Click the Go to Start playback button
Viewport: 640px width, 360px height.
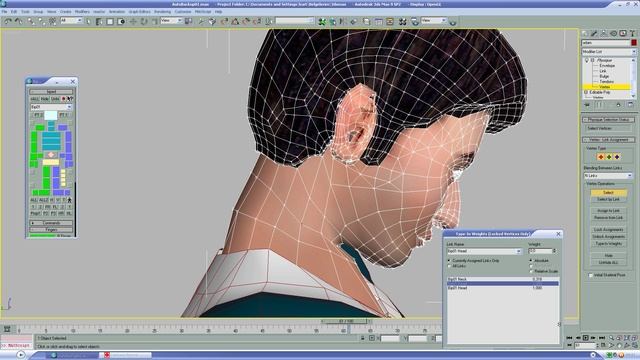pos(569,338)
